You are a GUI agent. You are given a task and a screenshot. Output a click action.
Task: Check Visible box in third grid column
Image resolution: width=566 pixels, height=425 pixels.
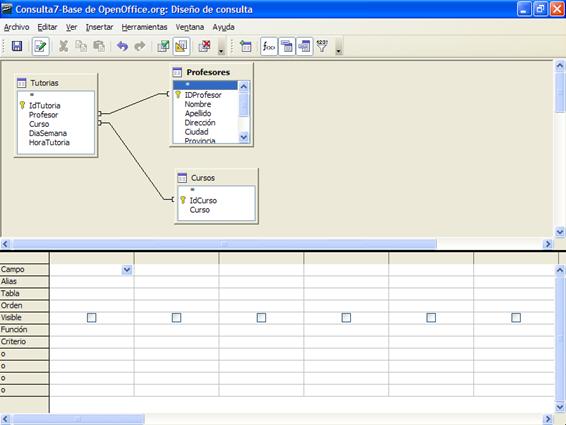point(261,317)
